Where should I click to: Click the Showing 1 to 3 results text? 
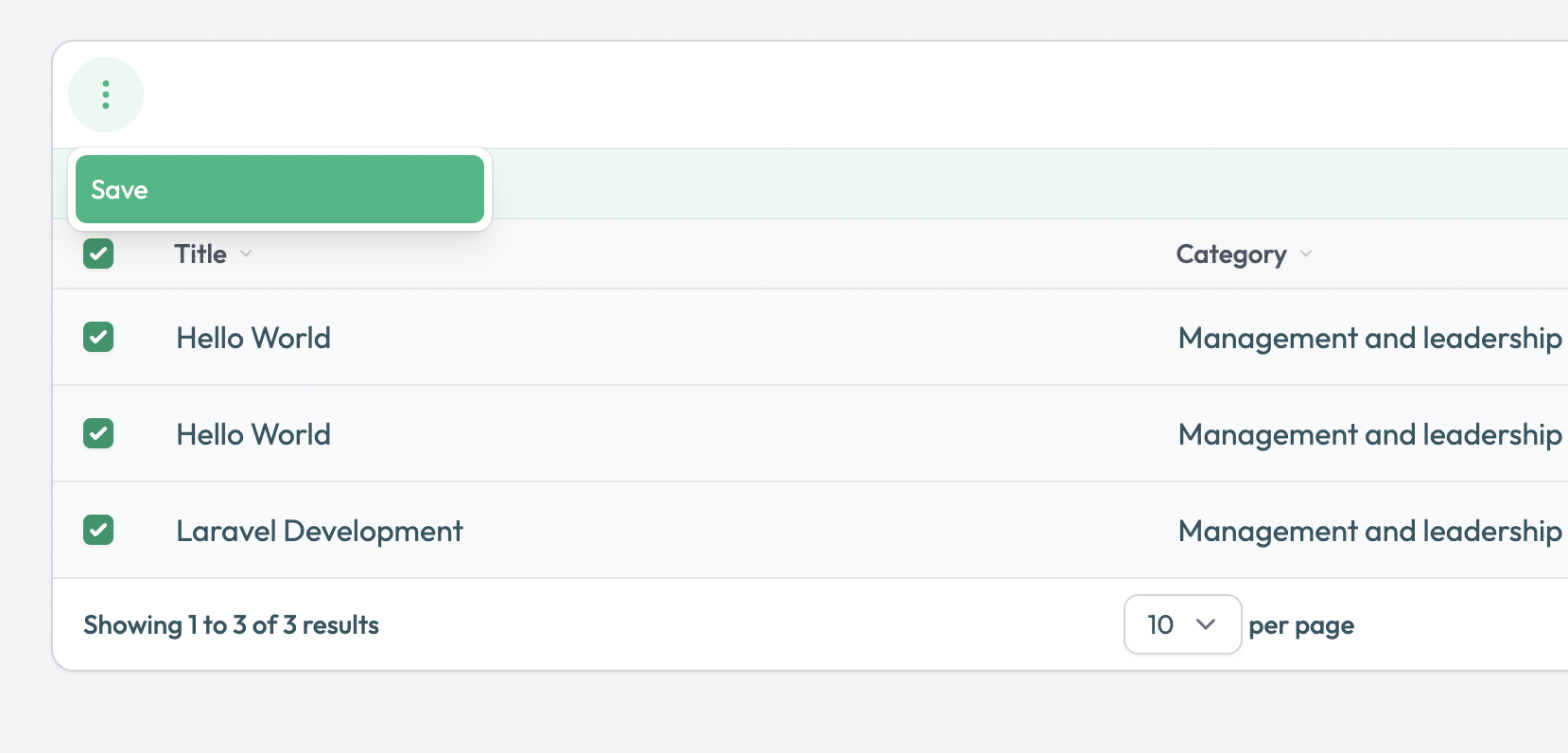(231, 624)
